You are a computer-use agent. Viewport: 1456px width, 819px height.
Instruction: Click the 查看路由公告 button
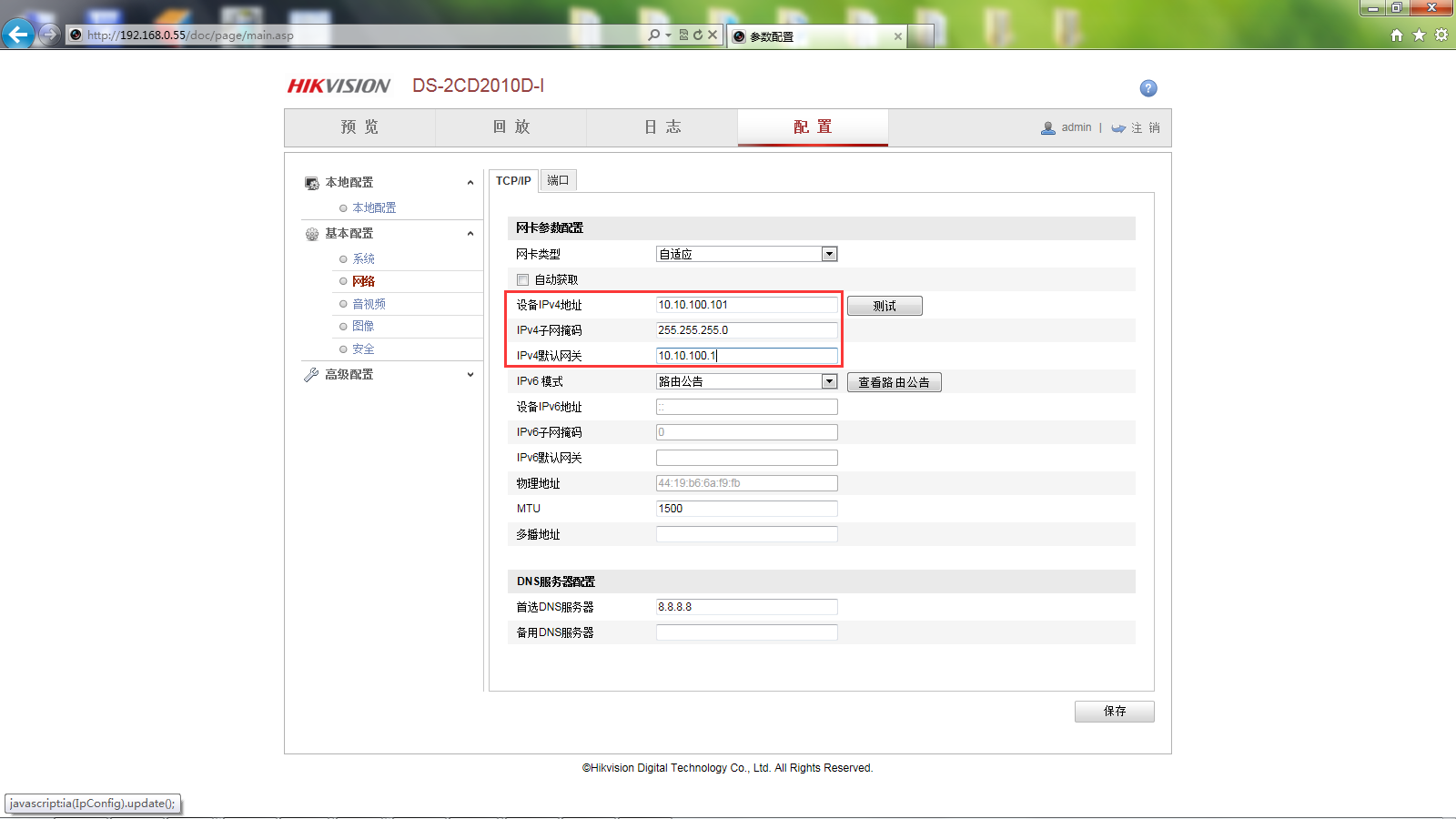pyautogui.click(x=894, y=382)
